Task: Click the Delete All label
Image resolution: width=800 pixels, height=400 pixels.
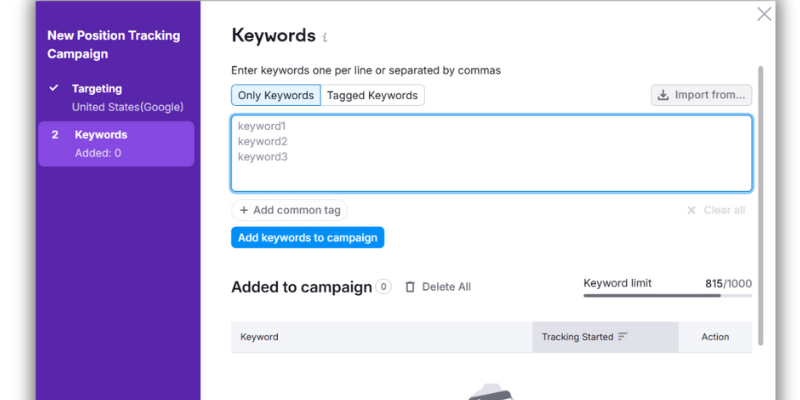Action: (x=446, y=287)
